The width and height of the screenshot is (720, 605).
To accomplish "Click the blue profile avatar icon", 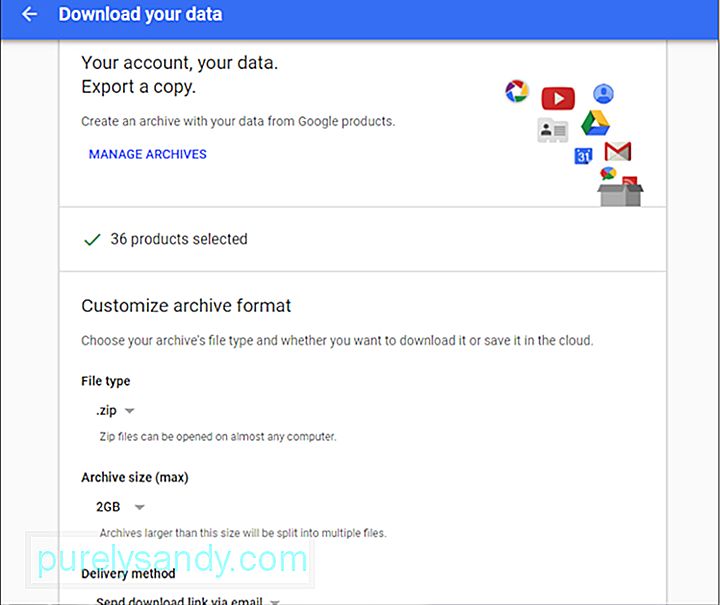I will [x=603, y=94].
